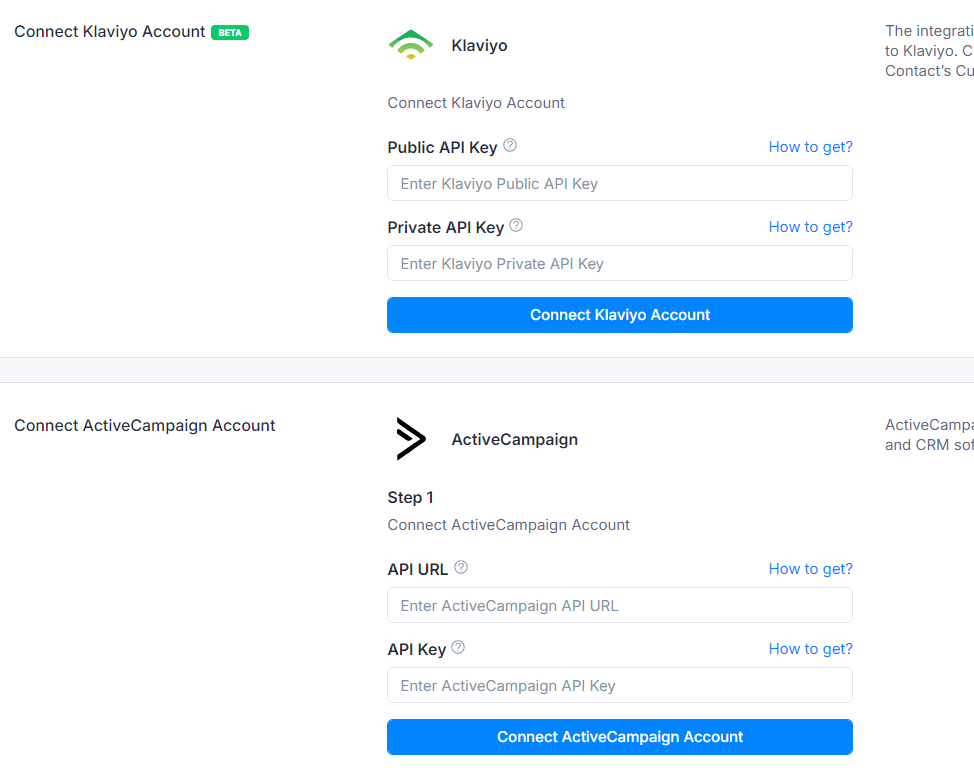Viewport: 974px width, 775px height.
Task: Click the Connect Klaviyo Account section heading
Action: (109, 32)
